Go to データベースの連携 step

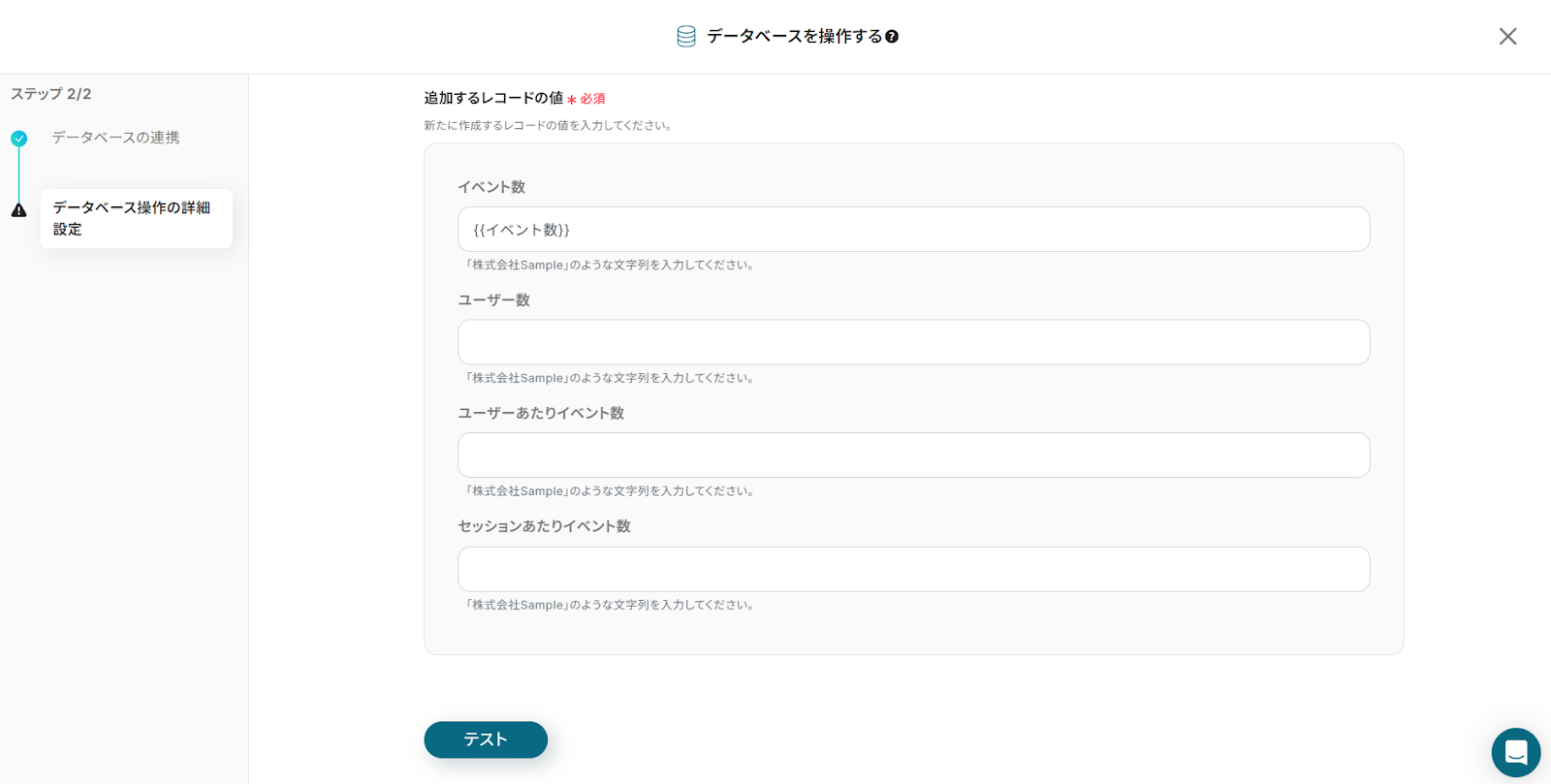[x=115, y=138]
